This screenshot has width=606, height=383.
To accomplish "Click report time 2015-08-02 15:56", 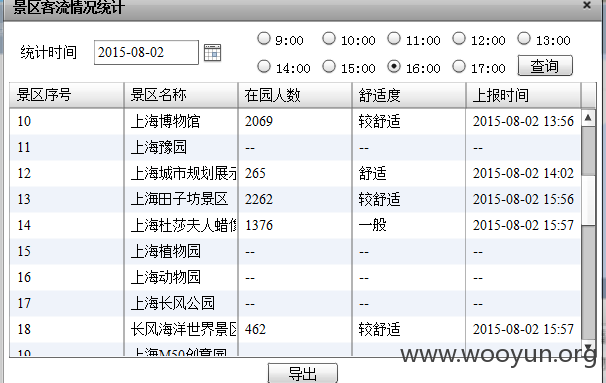I will (523, 199).
